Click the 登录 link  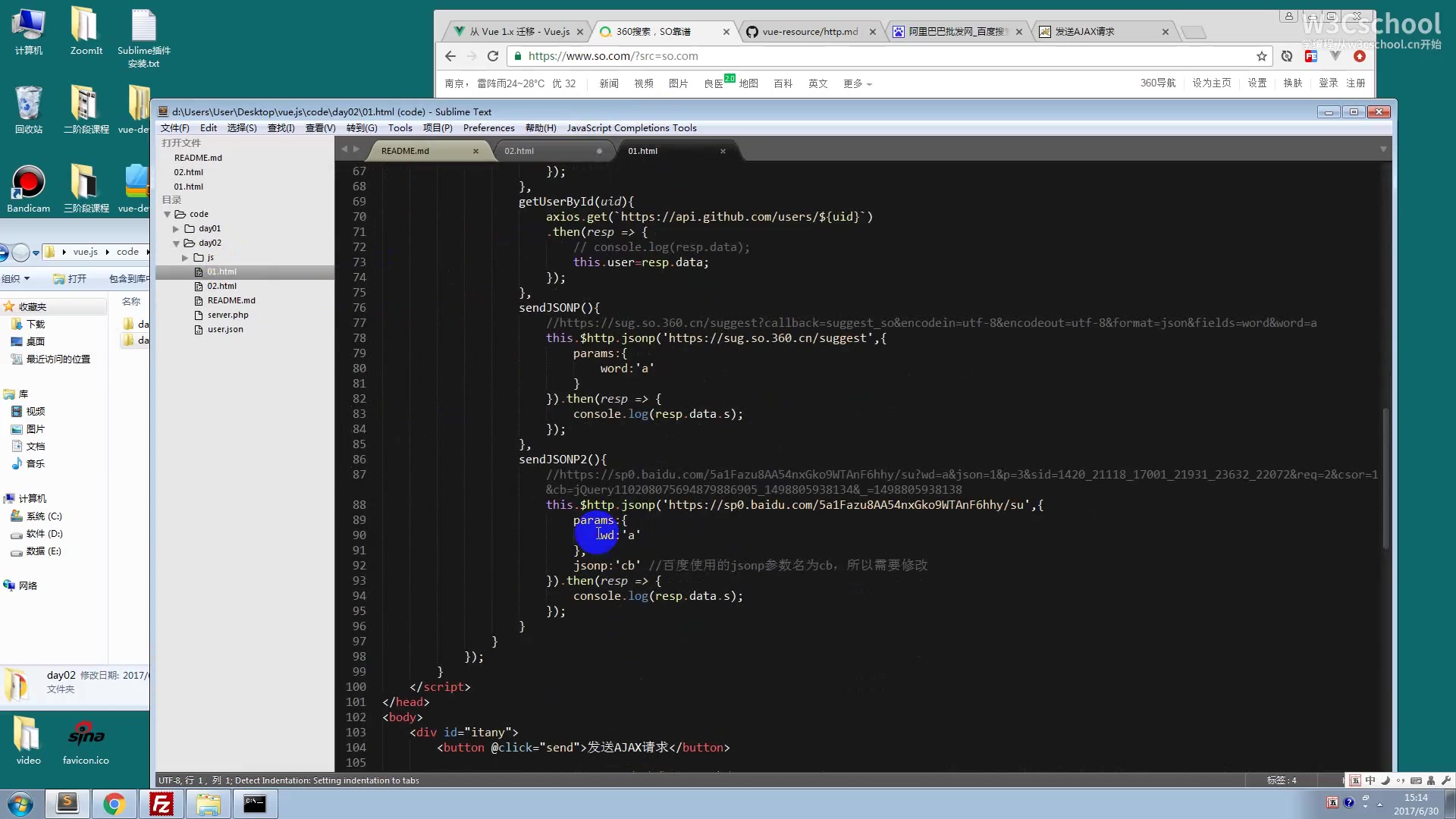tap(1329, 83)
